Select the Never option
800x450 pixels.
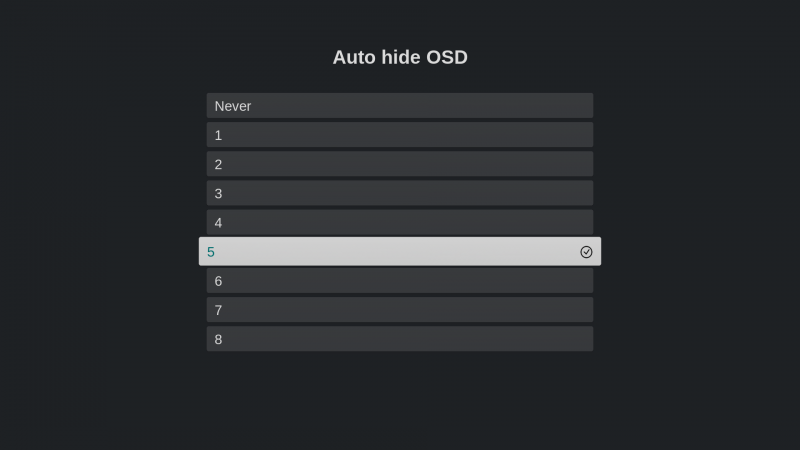(399, 106)
